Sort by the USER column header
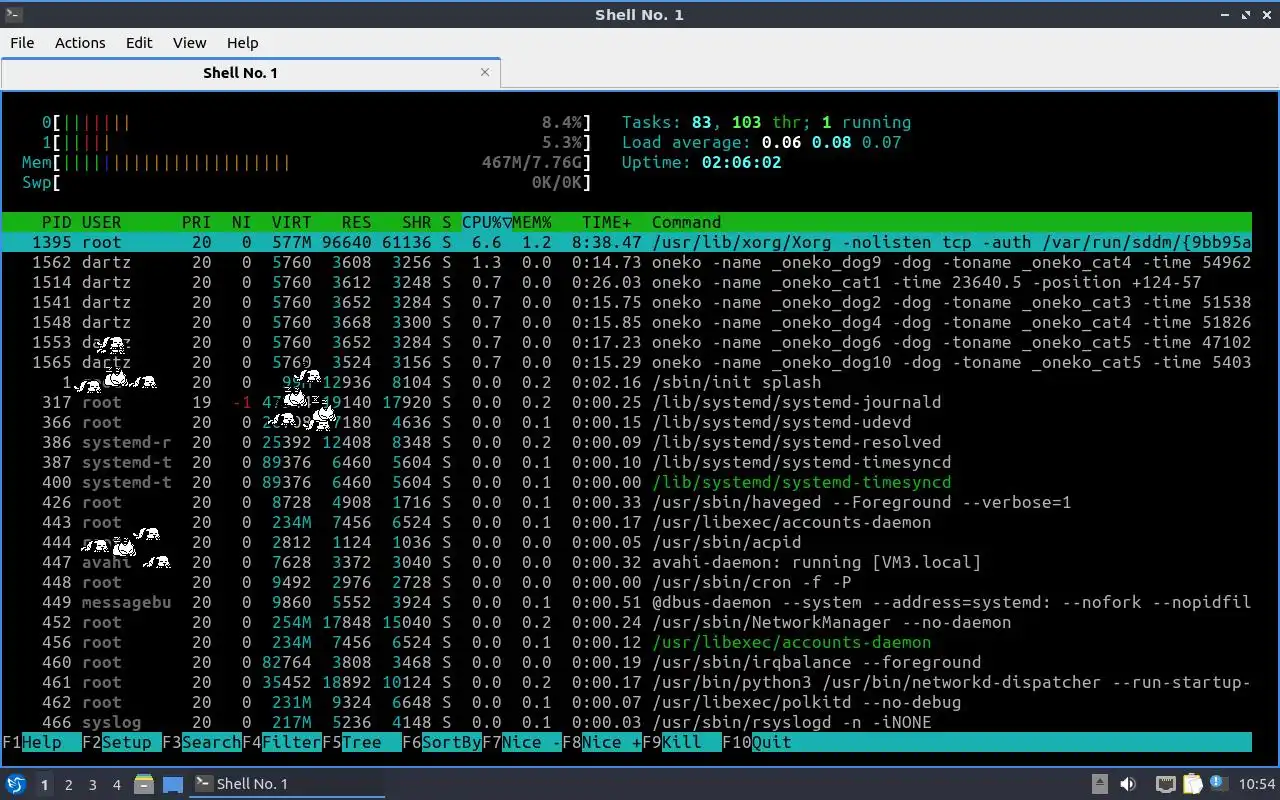This screenshot has width=1280, height=800. pos(102,222)
